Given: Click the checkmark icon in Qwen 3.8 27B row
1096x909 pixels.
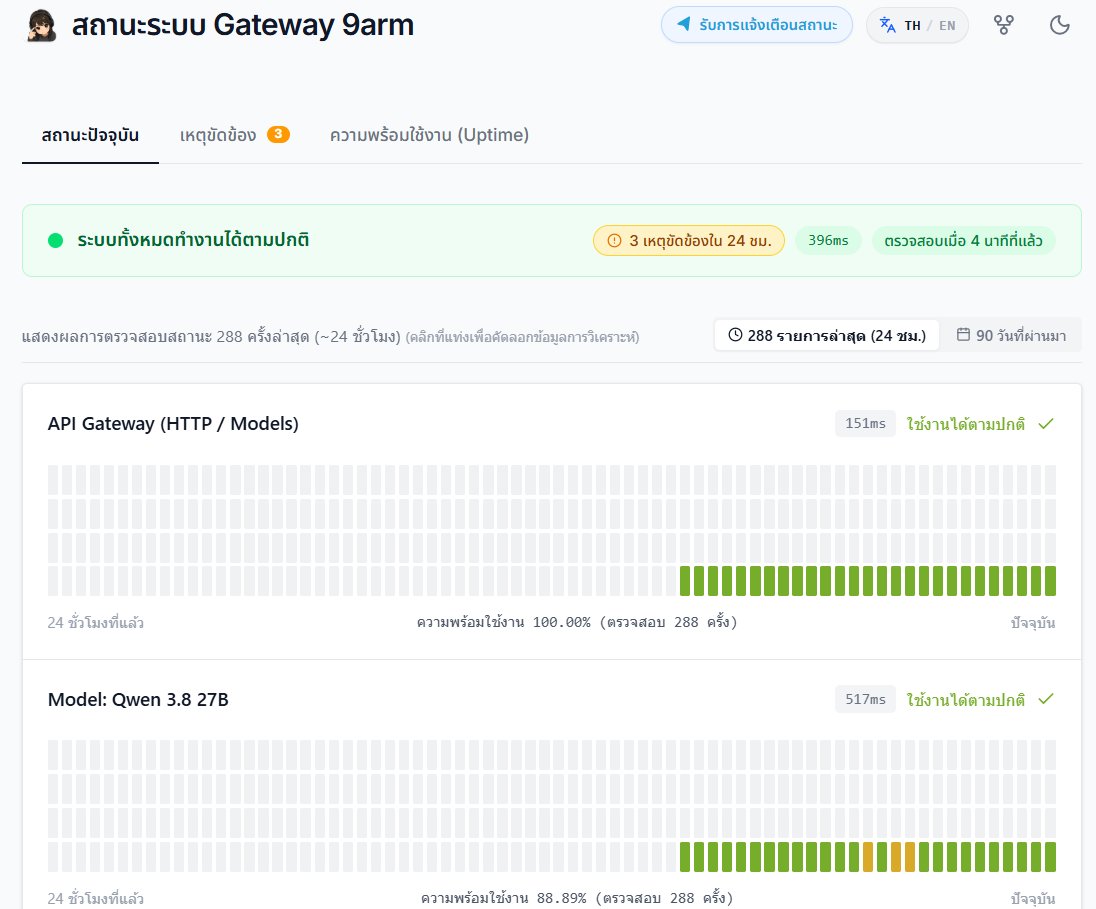Looking at the screenshot, I should pos(1046,699).
